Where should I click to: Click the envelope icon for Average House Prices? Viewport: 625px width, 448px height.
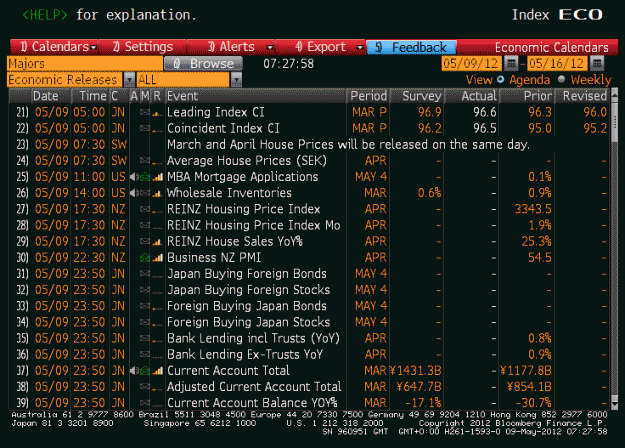click(x=145, y=161)
